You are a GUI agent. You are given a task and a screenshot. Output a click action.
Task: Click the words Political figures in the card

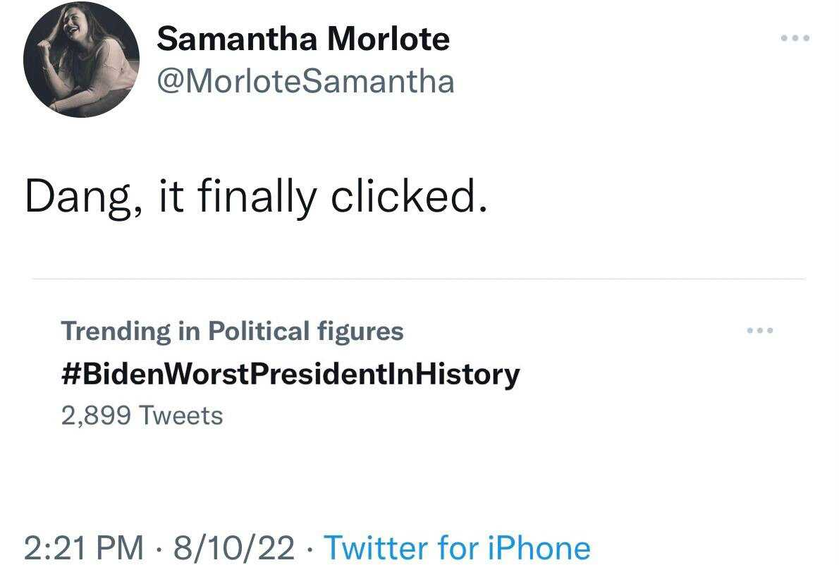point(306,331)
